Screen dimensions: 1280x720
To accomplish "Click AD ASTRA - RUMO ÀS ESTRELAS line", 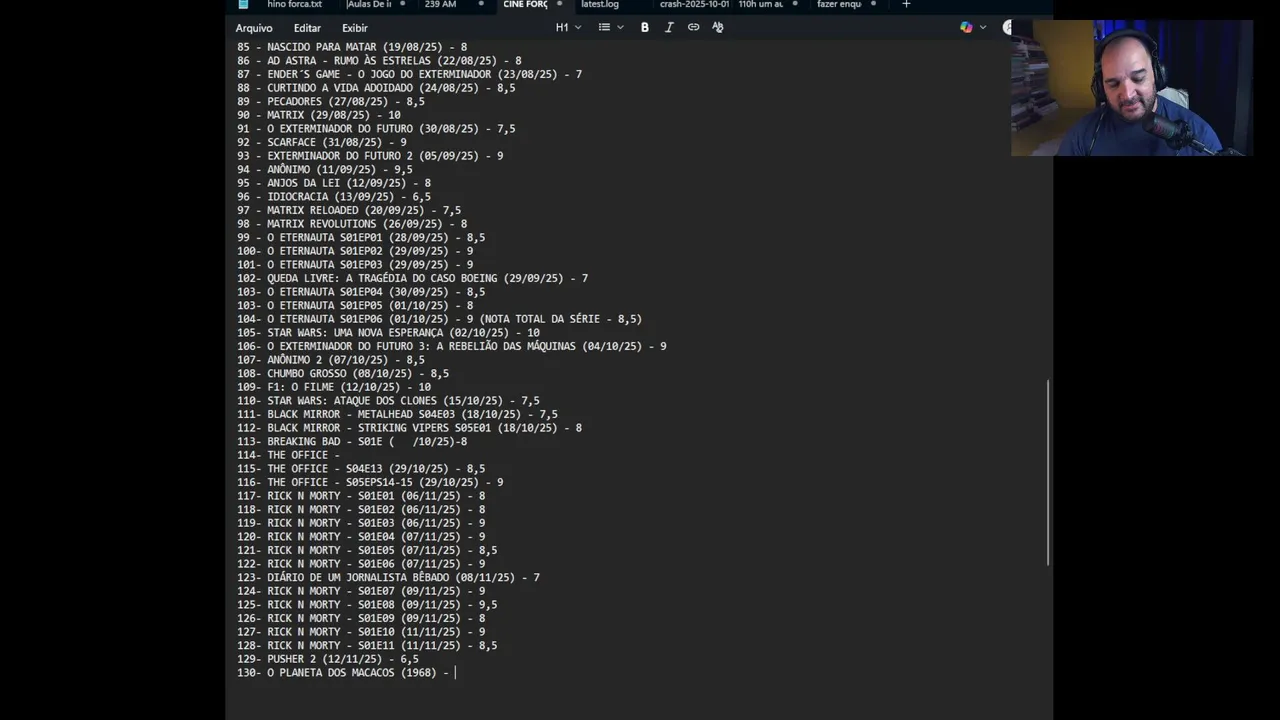I will tap(379, 61).
